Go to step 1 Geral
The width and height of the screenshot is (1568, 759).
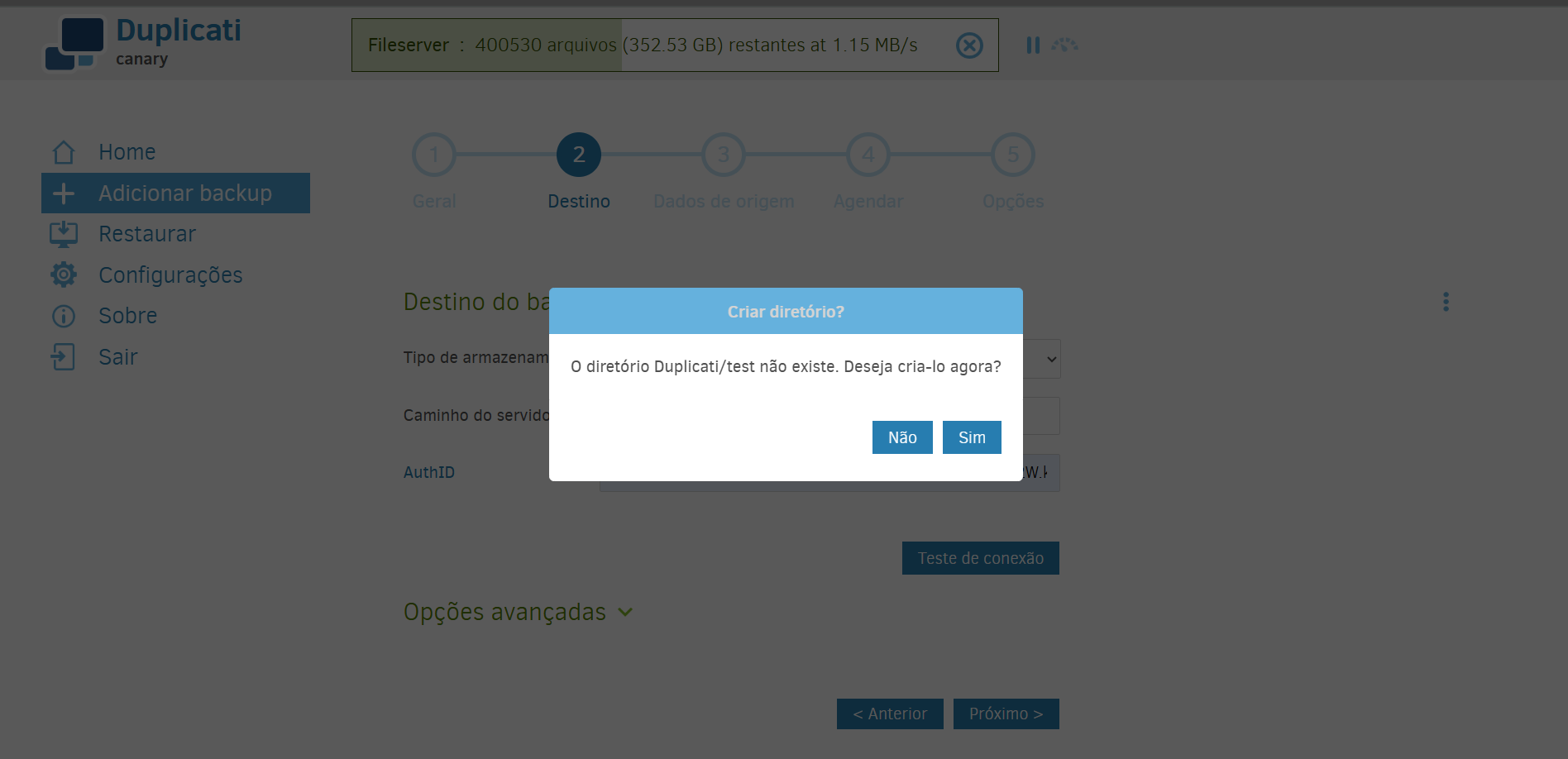pos(434,155)
